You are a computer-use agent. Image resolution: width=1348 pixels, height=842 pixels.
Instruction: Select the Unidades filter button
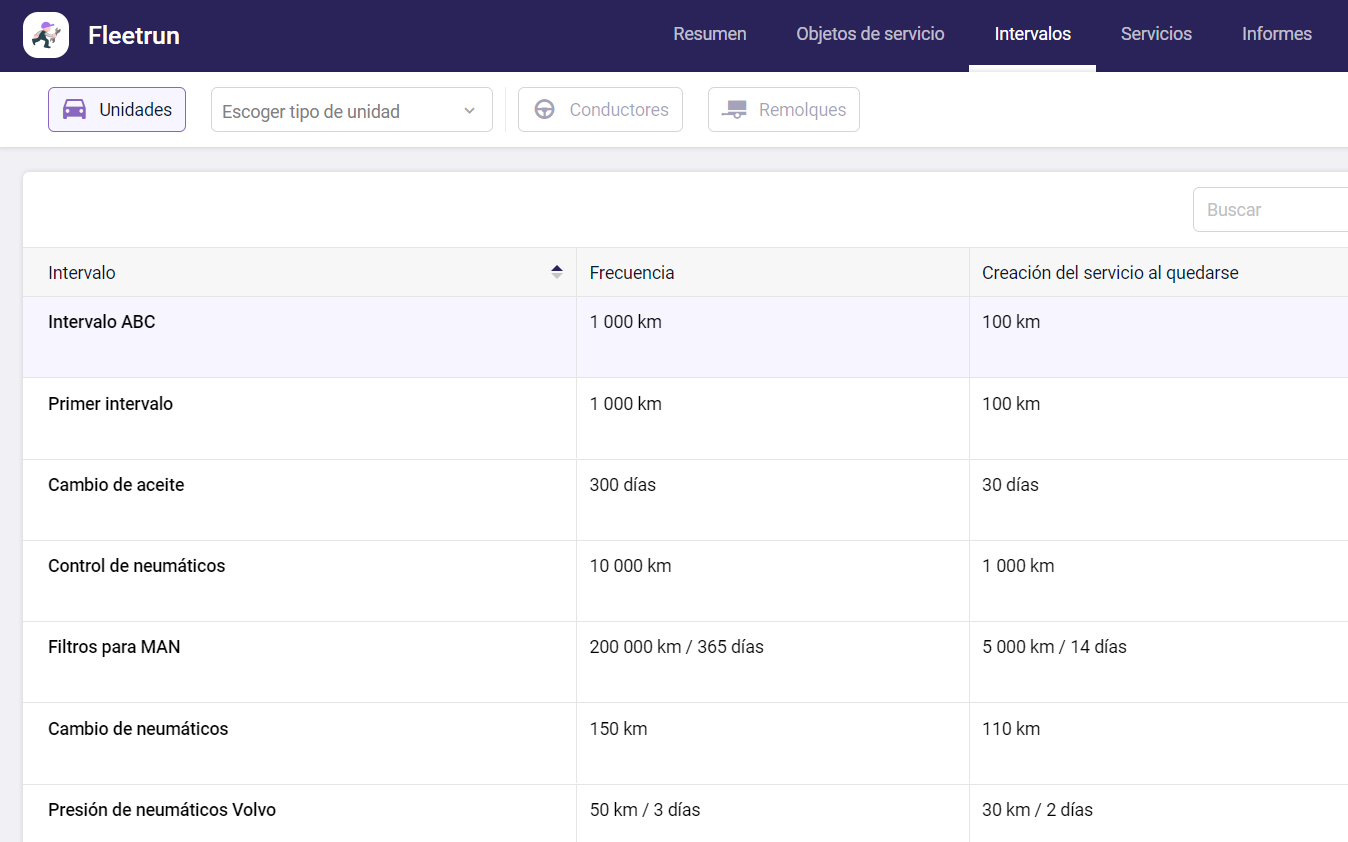tap(117, 110)
